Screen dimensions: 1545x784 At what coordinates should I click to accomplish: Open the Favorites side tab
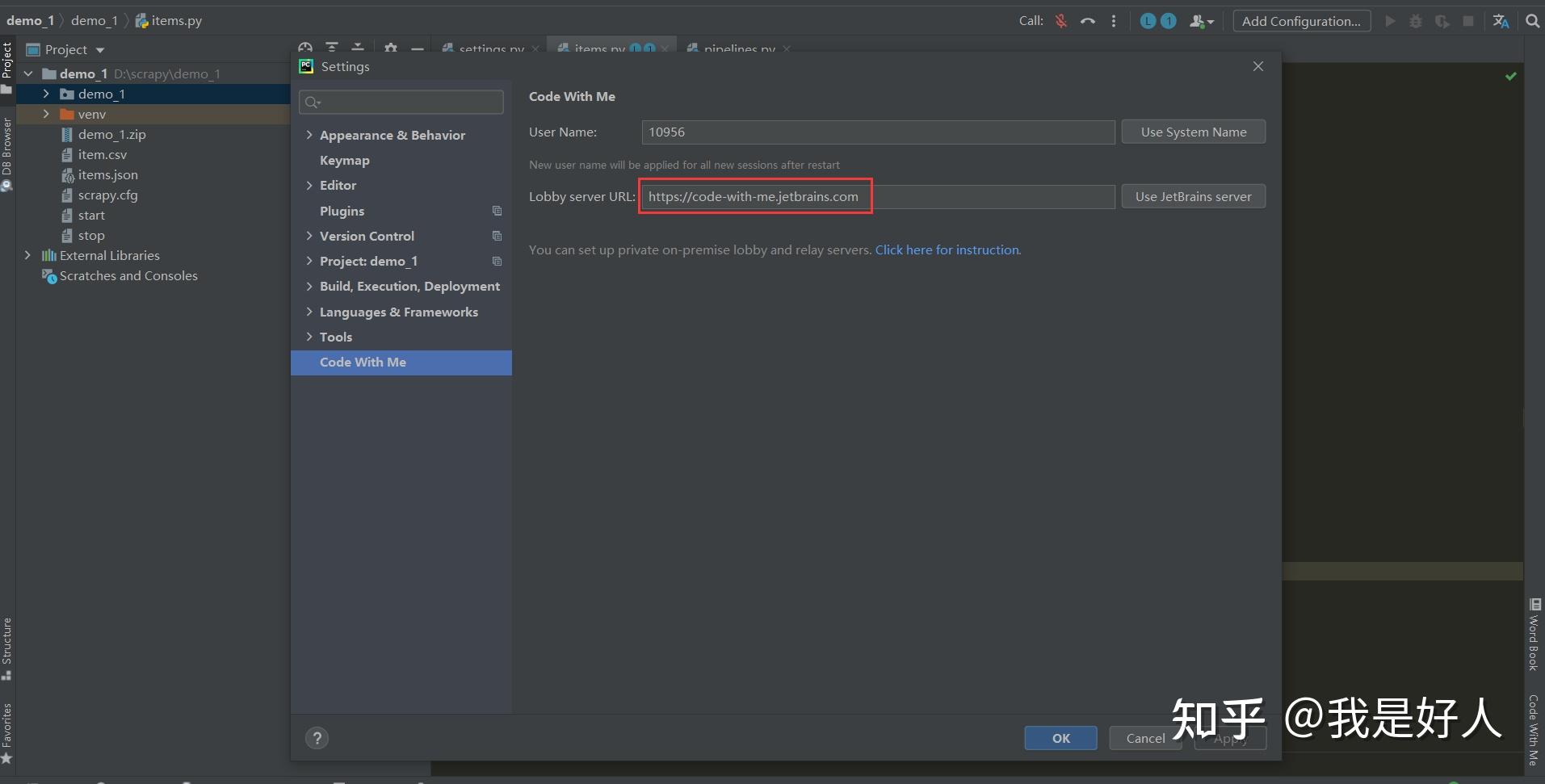[7, 733]
